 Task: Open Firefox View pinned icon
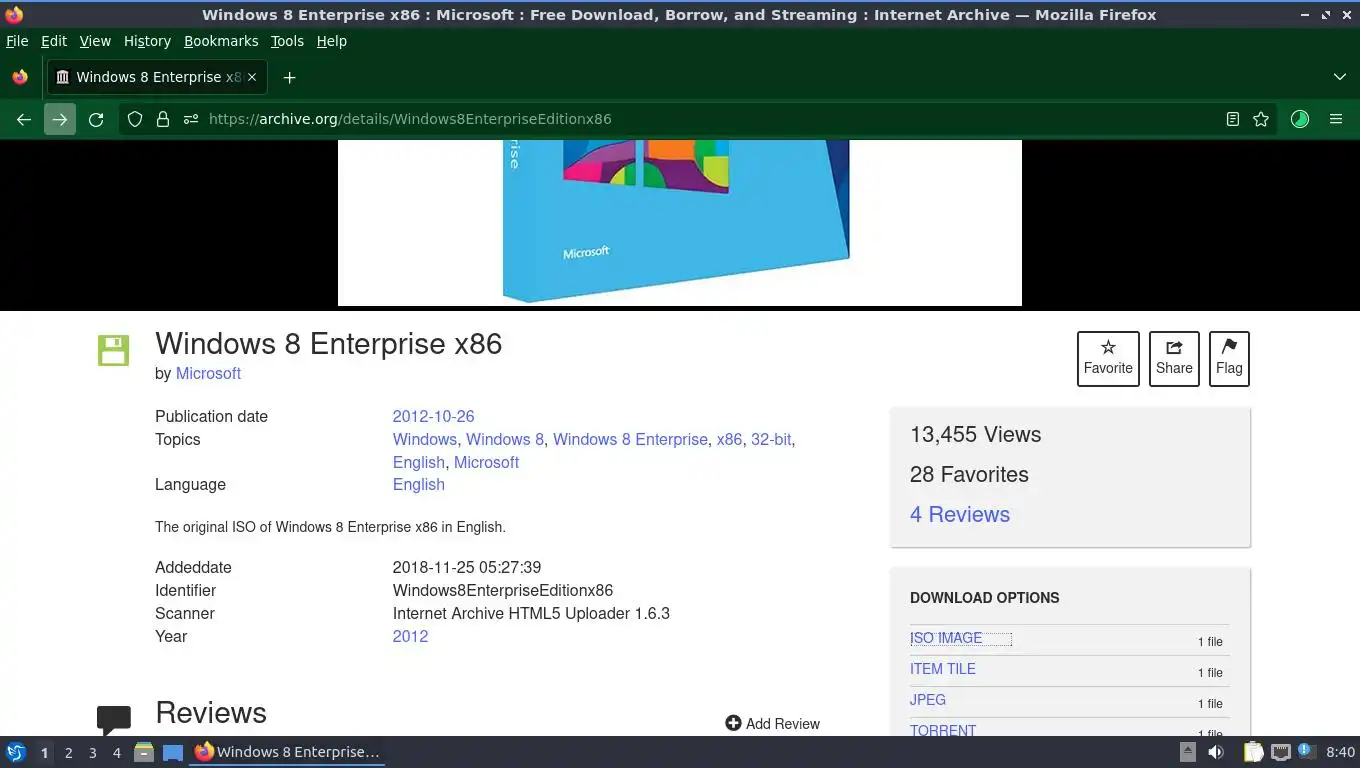[20, 77]
